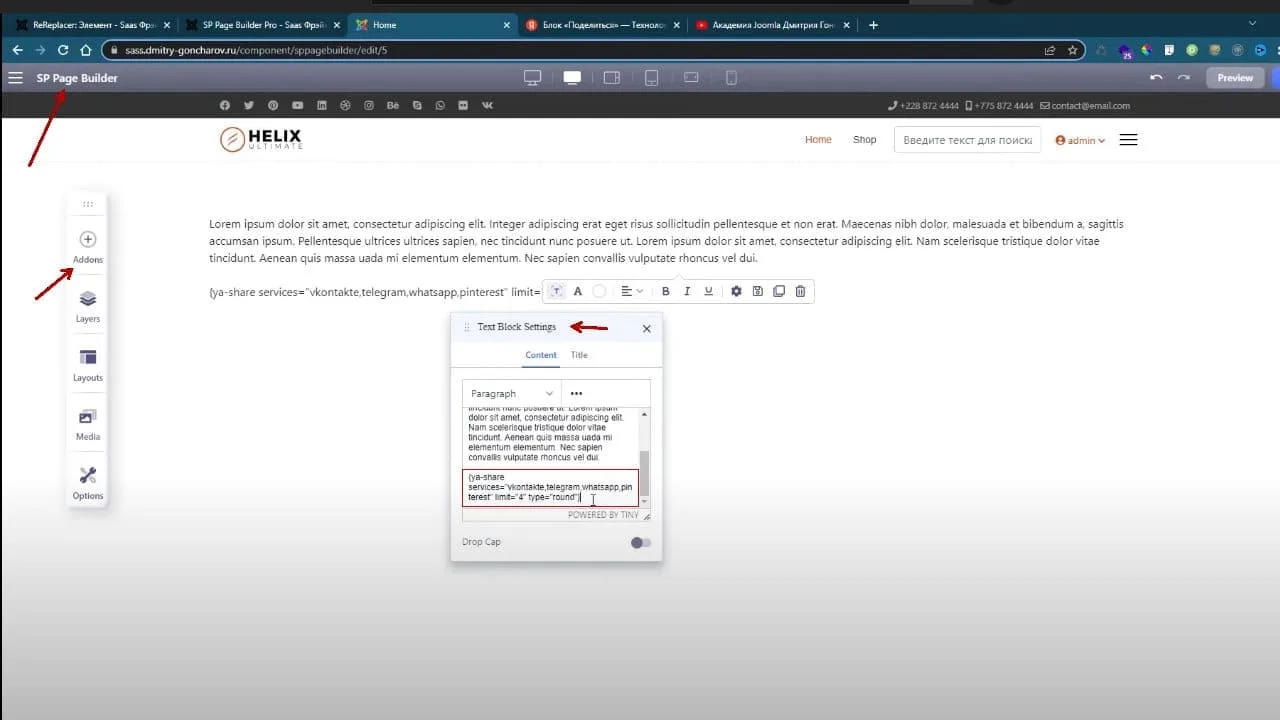Open the Layers panel
The width and height of the screenshot is (1280, 720).
tap(88, 306)
